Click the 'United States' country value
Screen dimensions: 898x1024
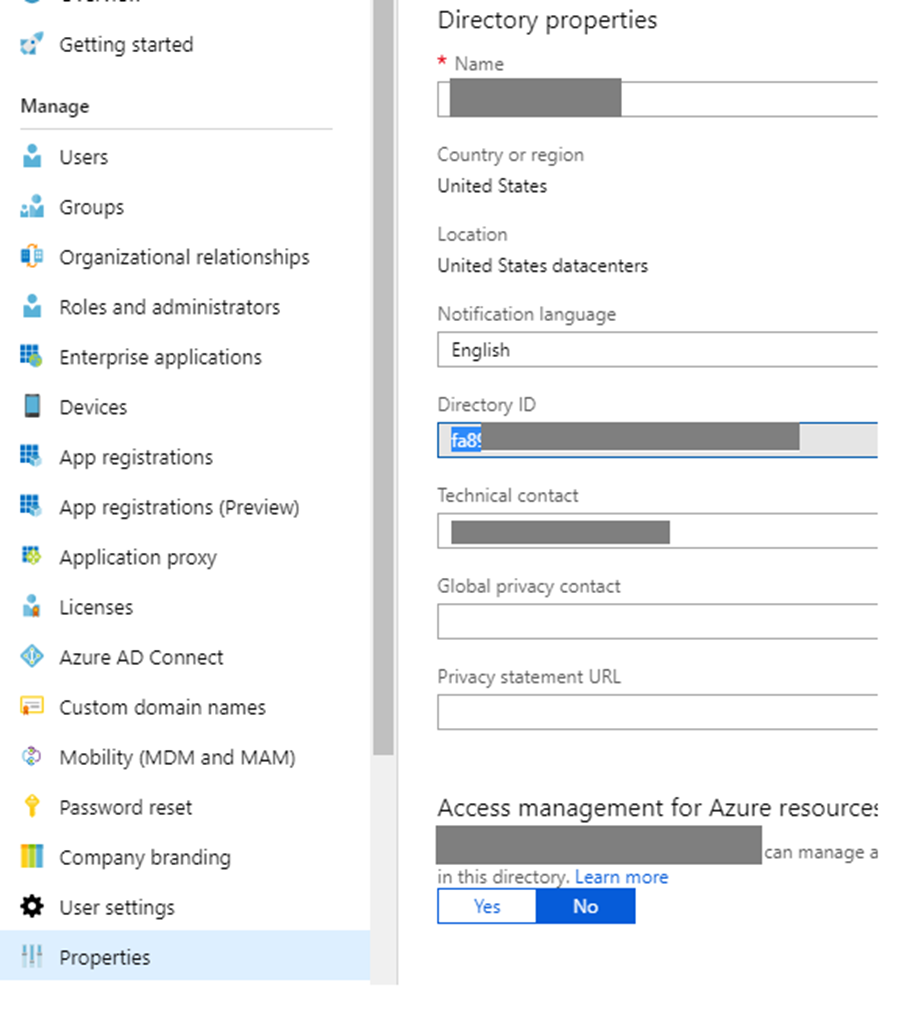click(492, 186)
